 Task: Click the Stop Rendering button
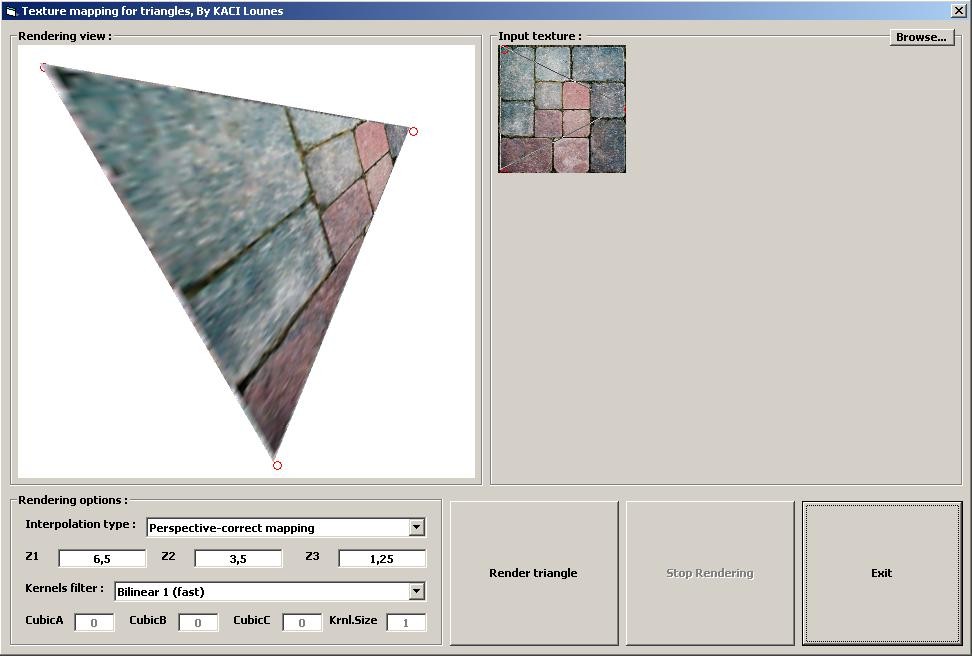(x=710, y=573)
